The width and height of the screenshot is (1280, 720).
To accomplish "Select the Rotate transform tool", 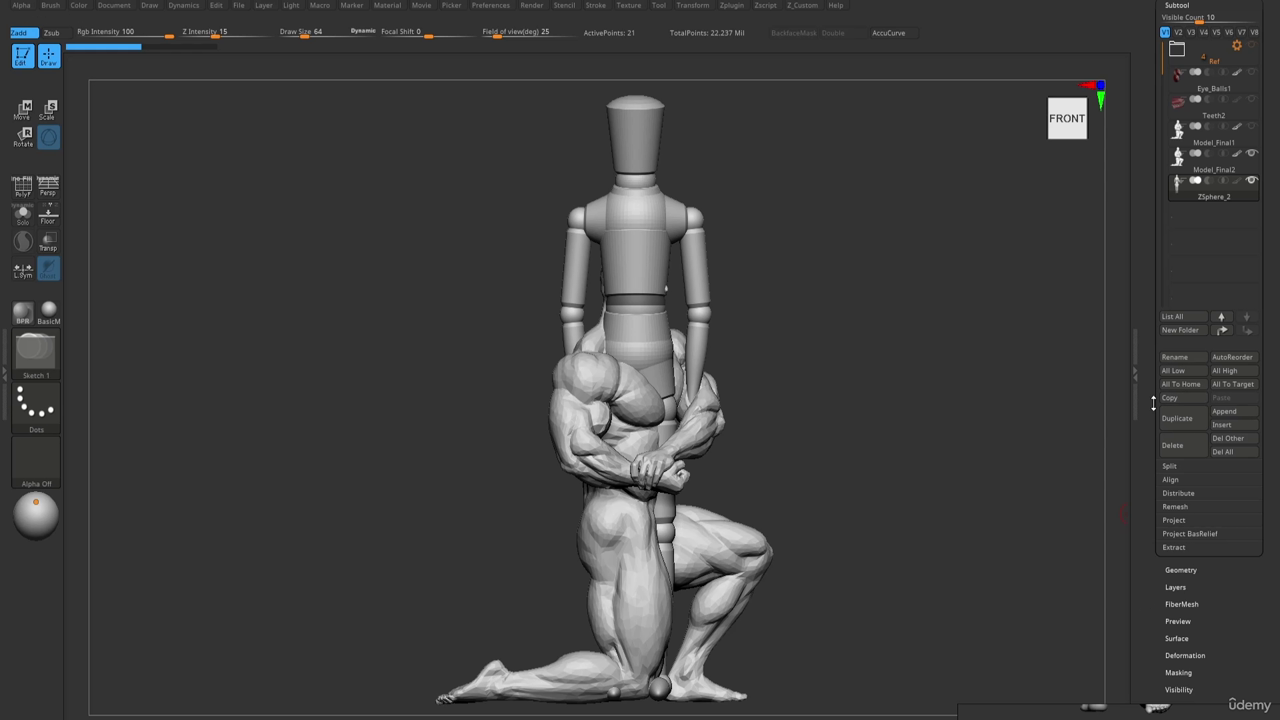I will (23, 137).
